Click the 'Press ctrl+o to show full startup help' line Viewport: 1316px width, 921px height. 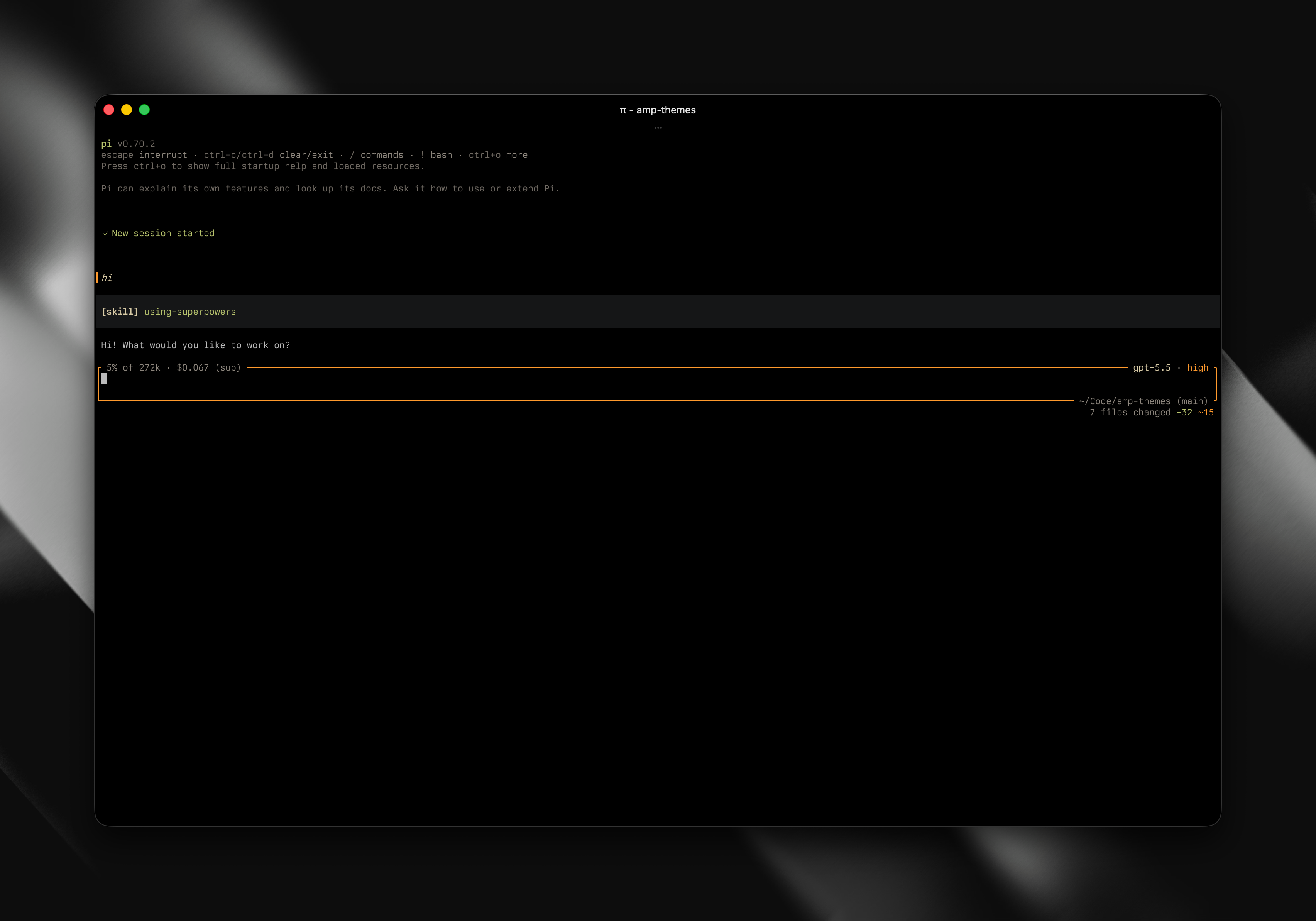point(263,166)
